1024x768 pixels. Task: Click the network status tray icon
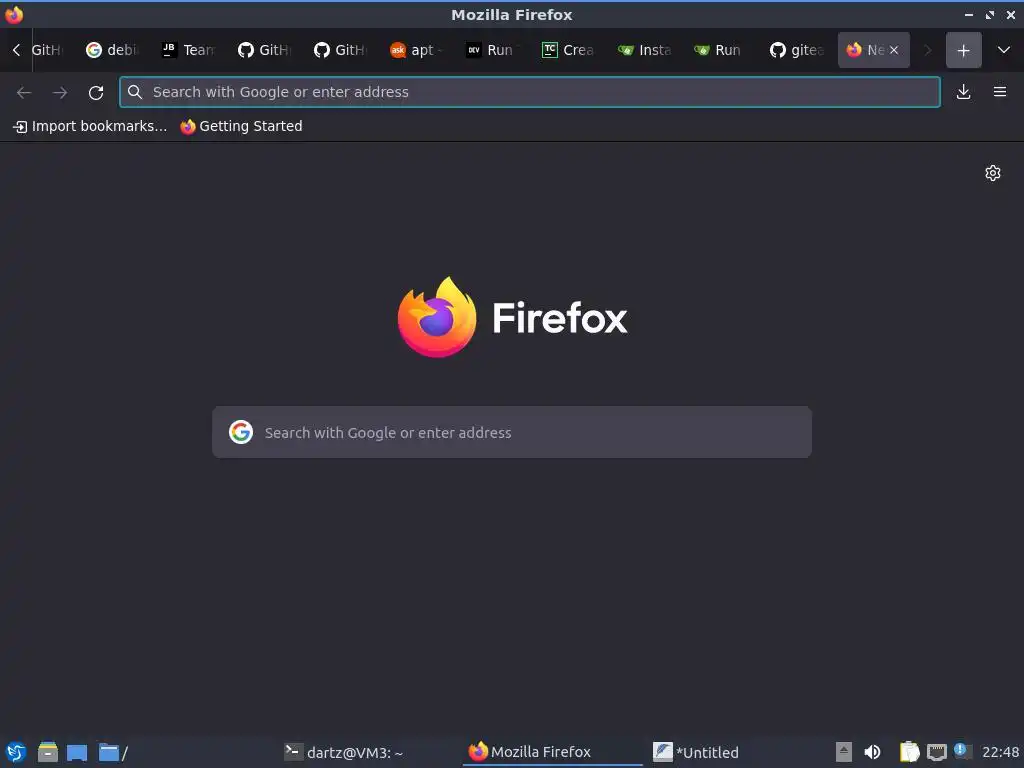tap(936, 752)
